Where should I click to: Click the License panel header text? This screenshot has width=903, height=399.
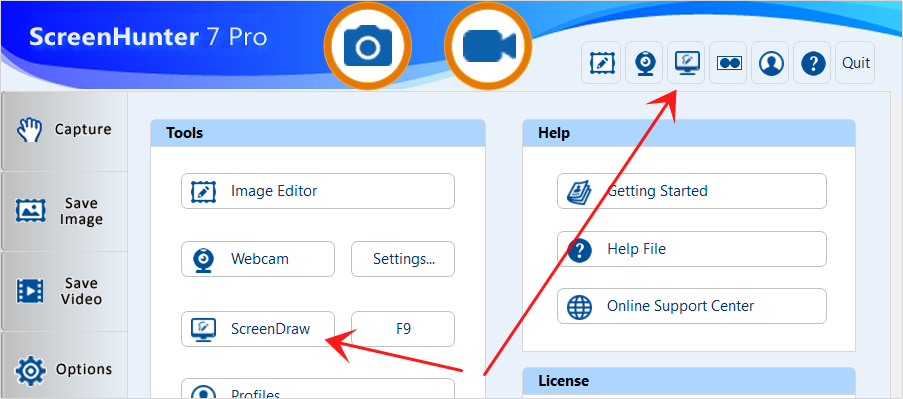click(564, 381)
